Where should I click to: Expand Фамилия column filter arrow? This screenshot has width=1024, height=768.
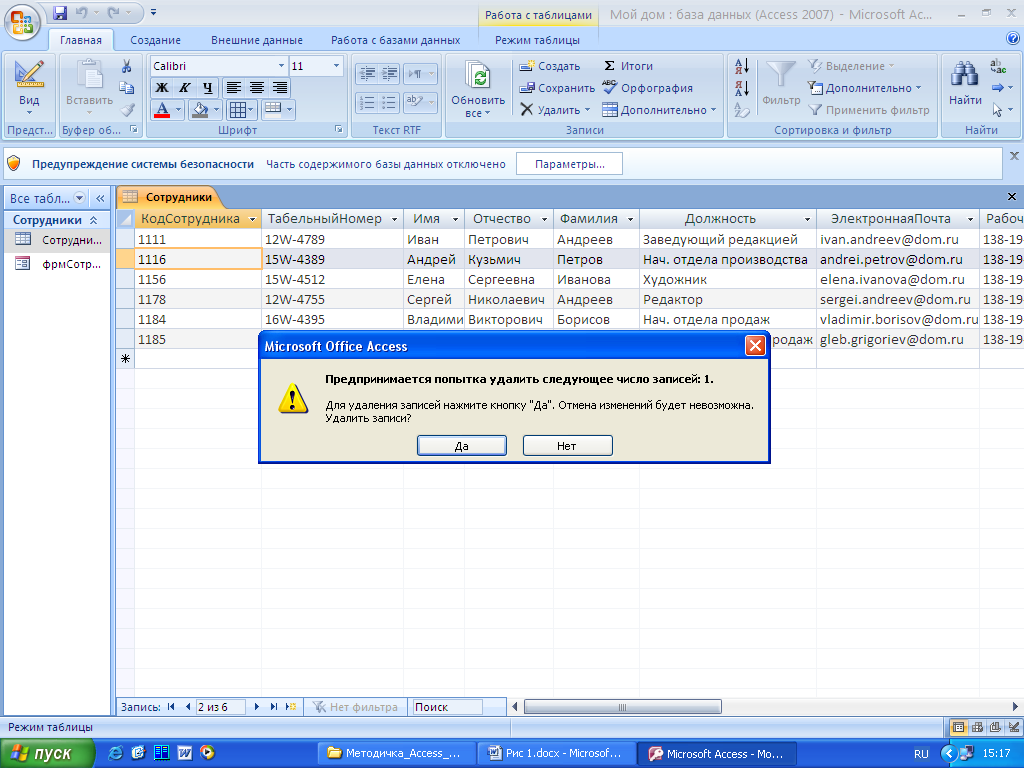point(631,219)
